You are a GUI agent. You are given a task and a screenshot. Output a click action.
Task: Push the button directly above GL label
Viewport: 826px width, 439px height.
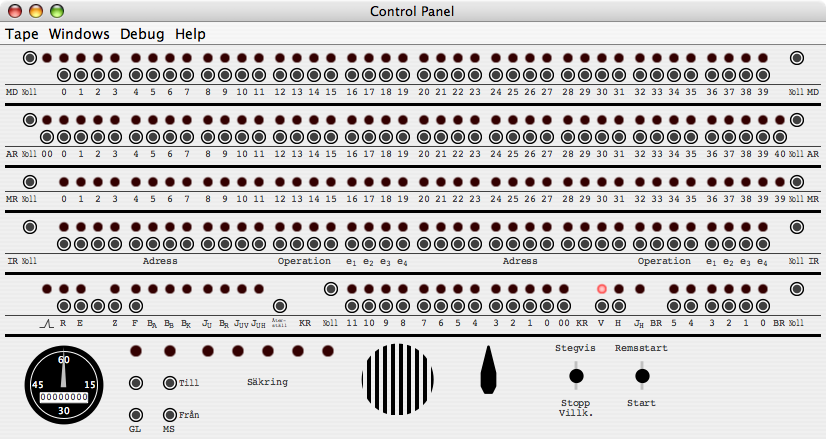click(136, 415)
